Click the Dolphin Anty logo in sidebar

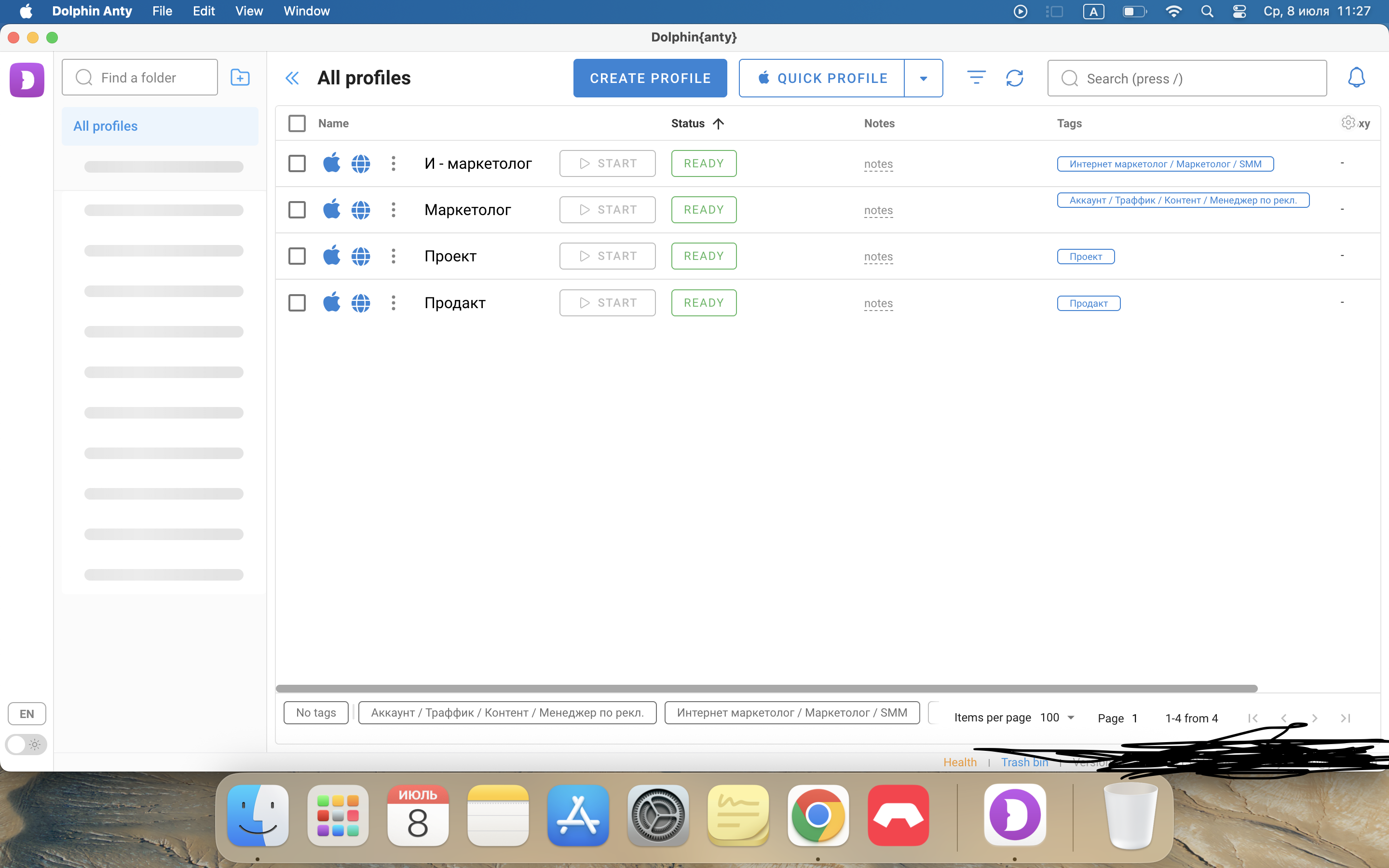27,79
